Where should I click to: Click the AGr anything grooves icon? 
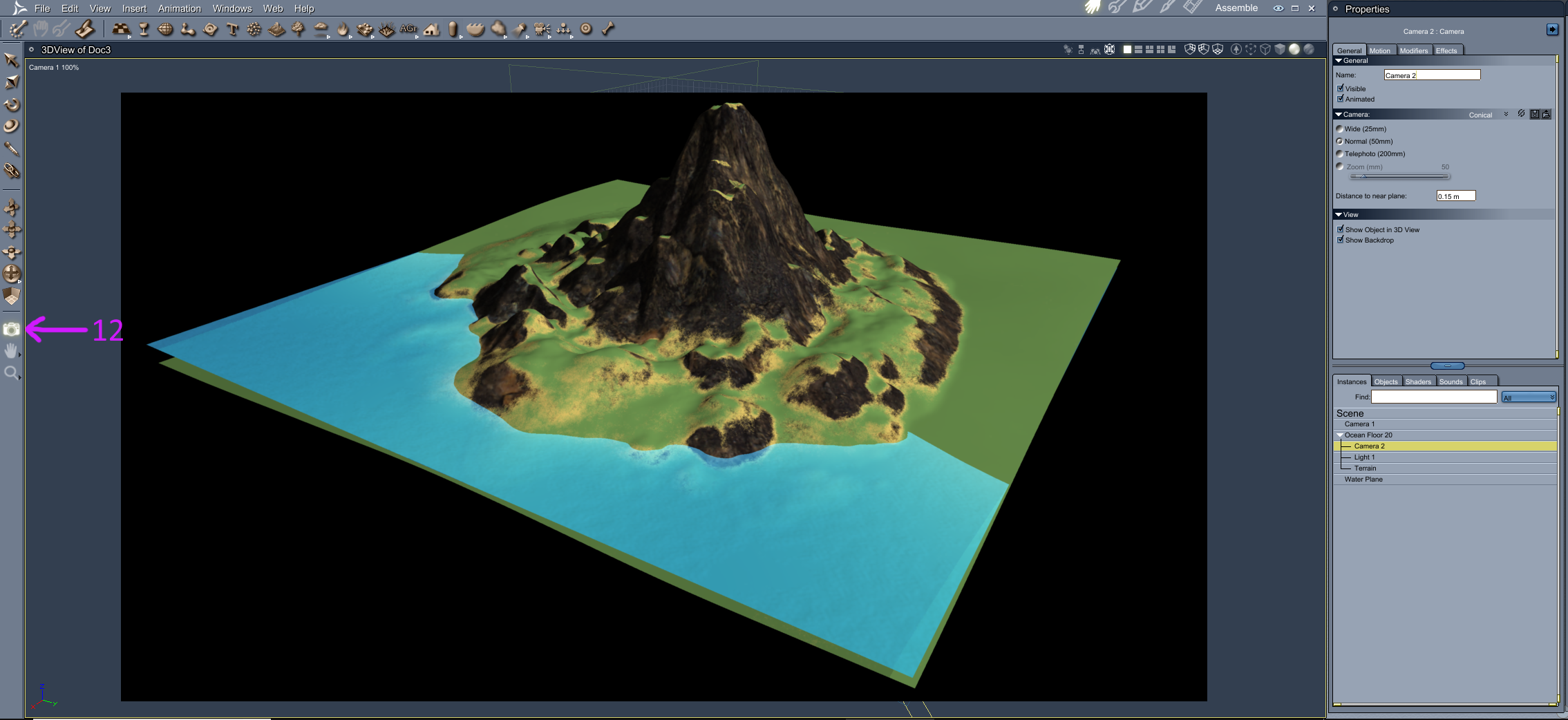(408, 29)
